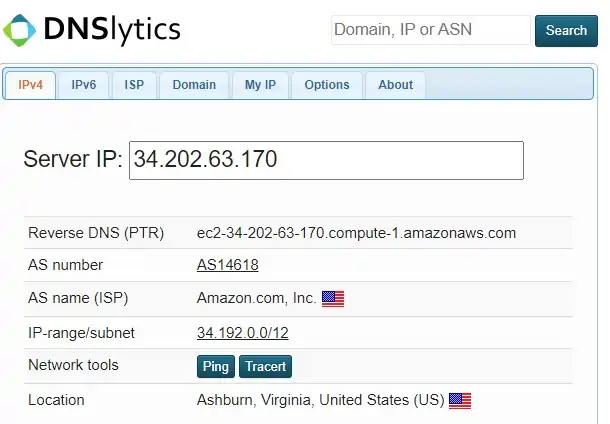Show the Options tab
Viewport: 610px width, 424px height.
[327, 85]
